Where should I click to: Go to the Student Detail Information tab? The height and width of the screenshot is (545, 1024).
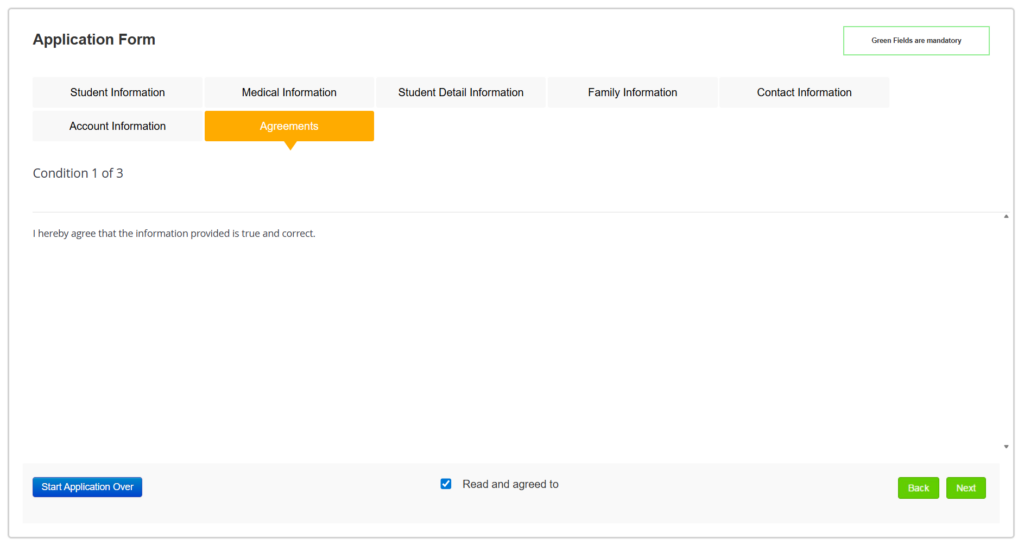[x=460, y=92]
